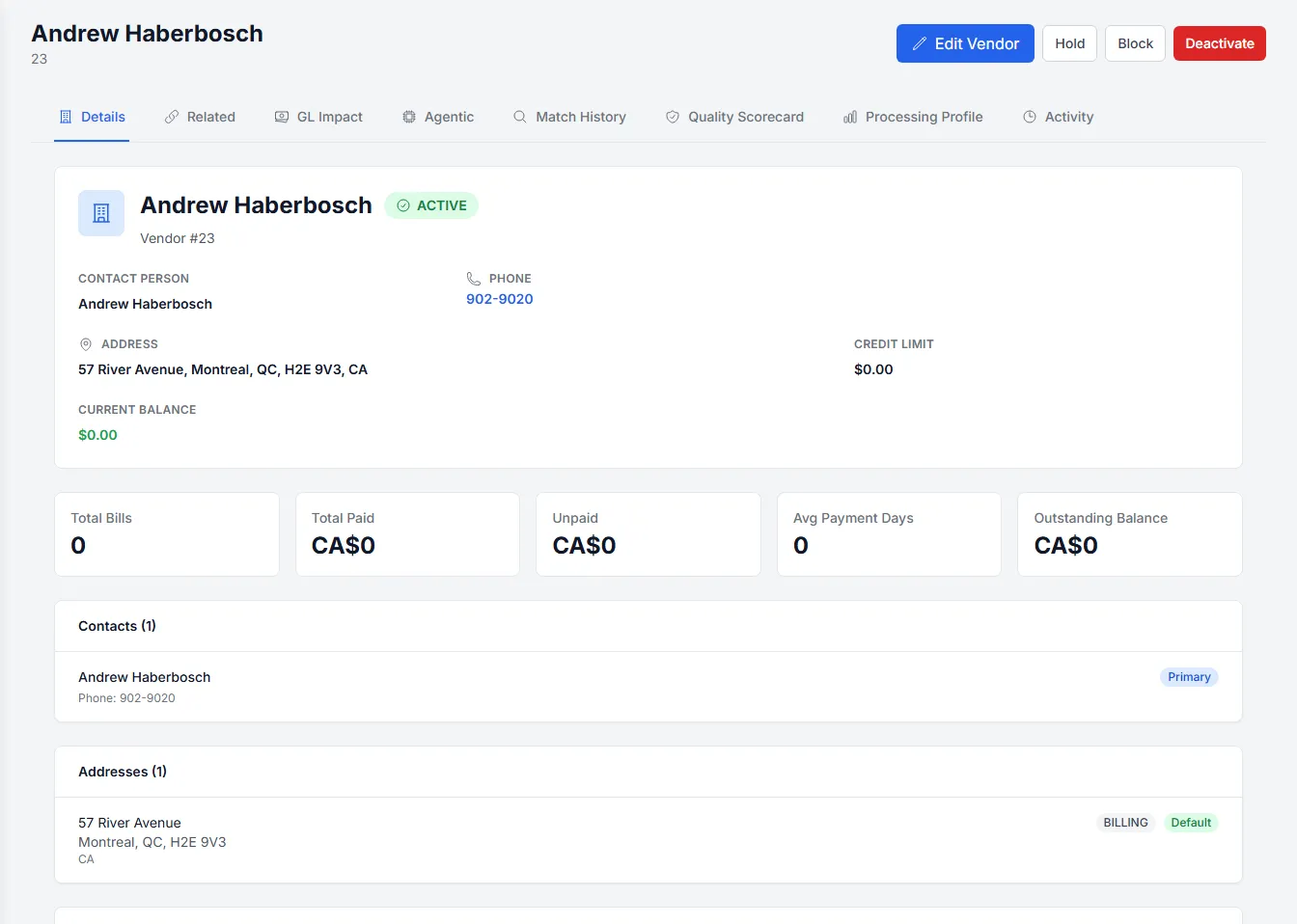Select the Avg Payment Days card

[889, 534]
